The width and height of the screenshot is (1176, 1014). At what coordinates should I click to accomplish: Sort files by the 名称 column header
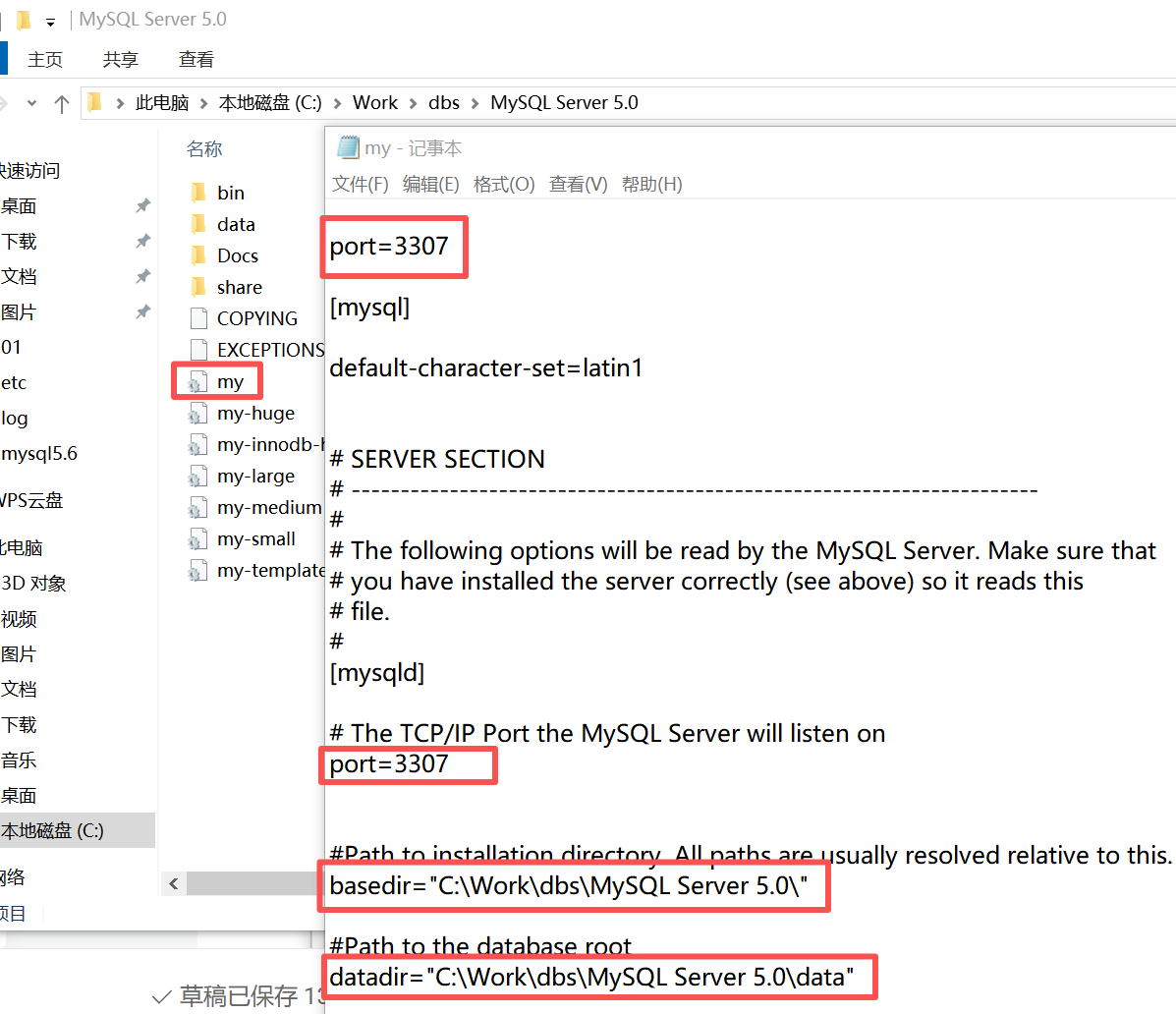pos(204,148)
